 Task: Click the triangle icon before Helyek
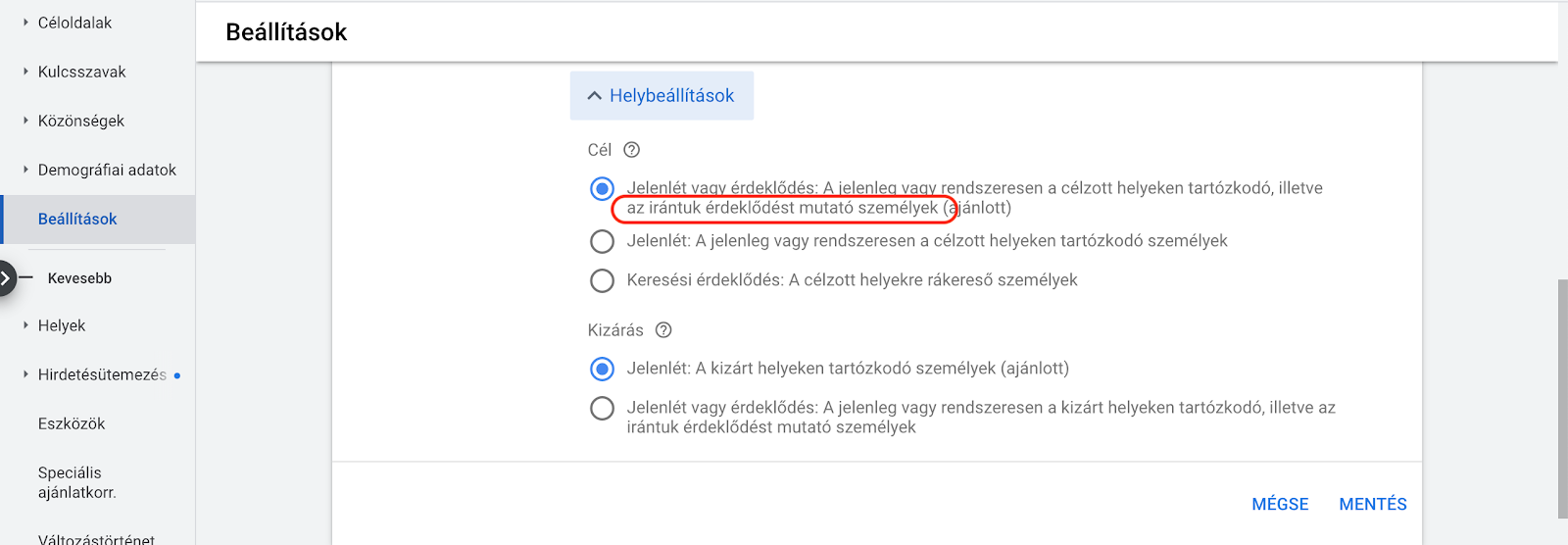pos(25,325)
